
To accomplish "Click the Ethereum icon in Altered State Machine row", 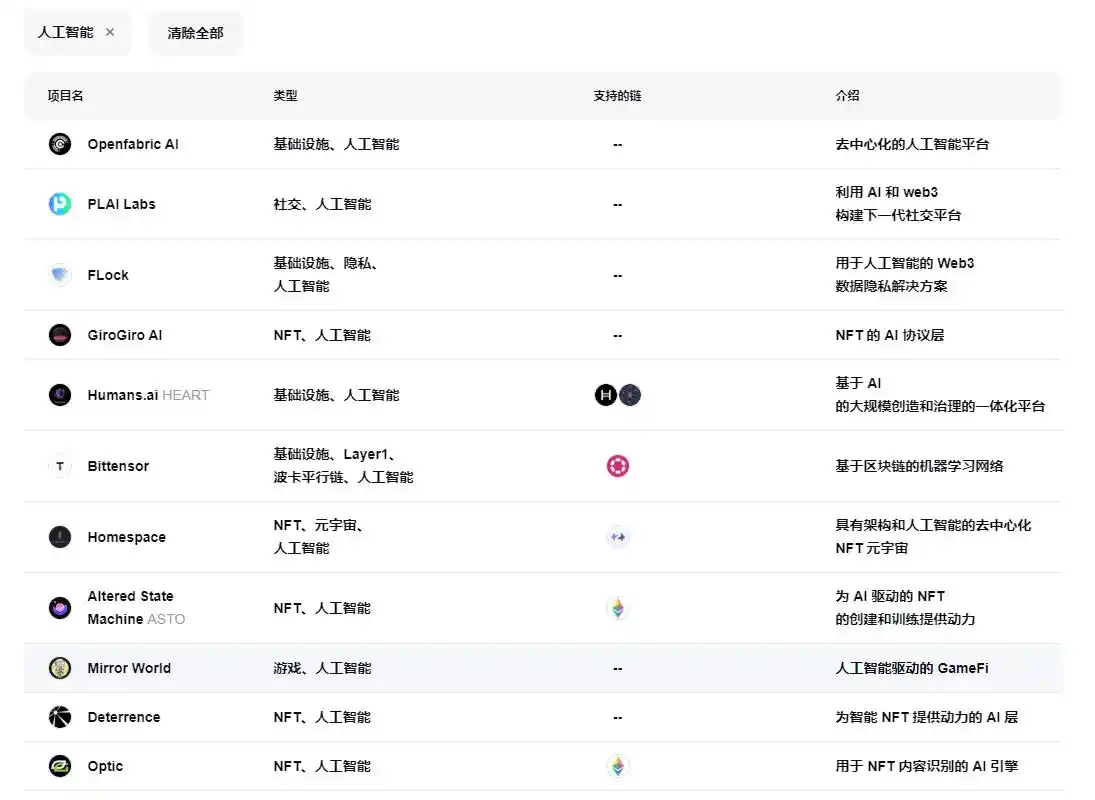I will point(617,607).
